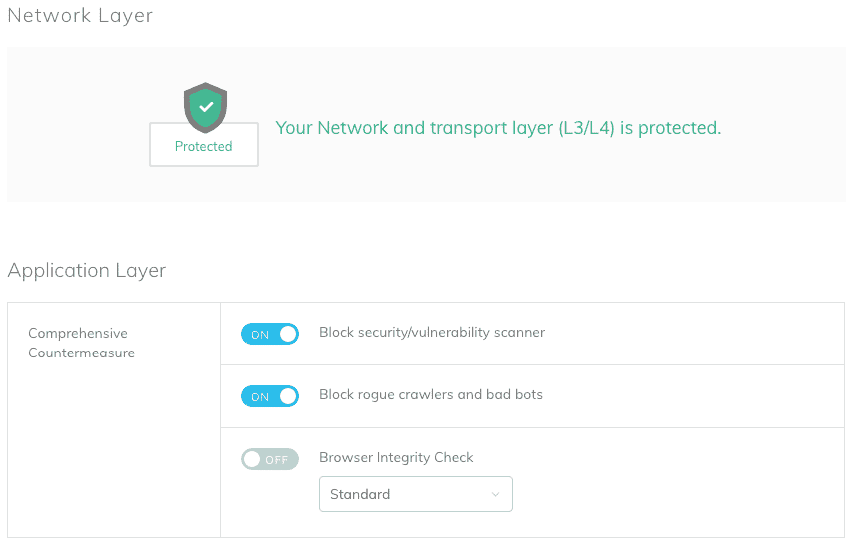850x545 pixels.
Task: Enable the Browser Integrity Check toggle
Action: (270, 459)
